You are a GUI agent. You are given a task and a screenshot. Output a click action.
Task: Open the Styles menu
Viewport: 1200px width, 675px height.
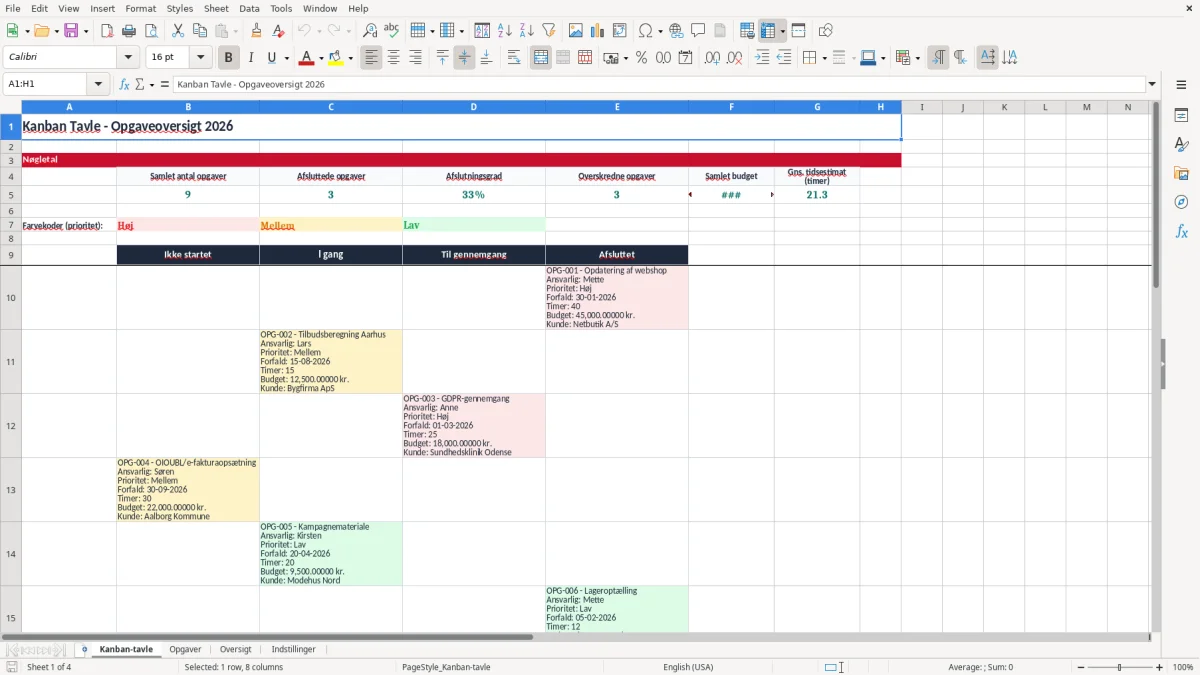tap(180, 8)
